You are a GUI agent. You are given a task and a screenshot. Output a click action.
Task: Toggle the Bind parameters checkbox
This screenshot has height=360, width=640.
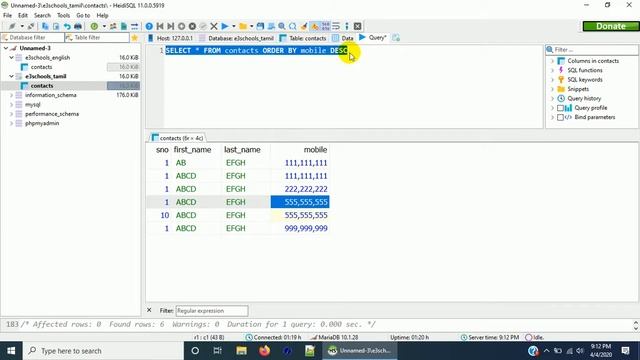pyautogui.click(x=560, y=117)
